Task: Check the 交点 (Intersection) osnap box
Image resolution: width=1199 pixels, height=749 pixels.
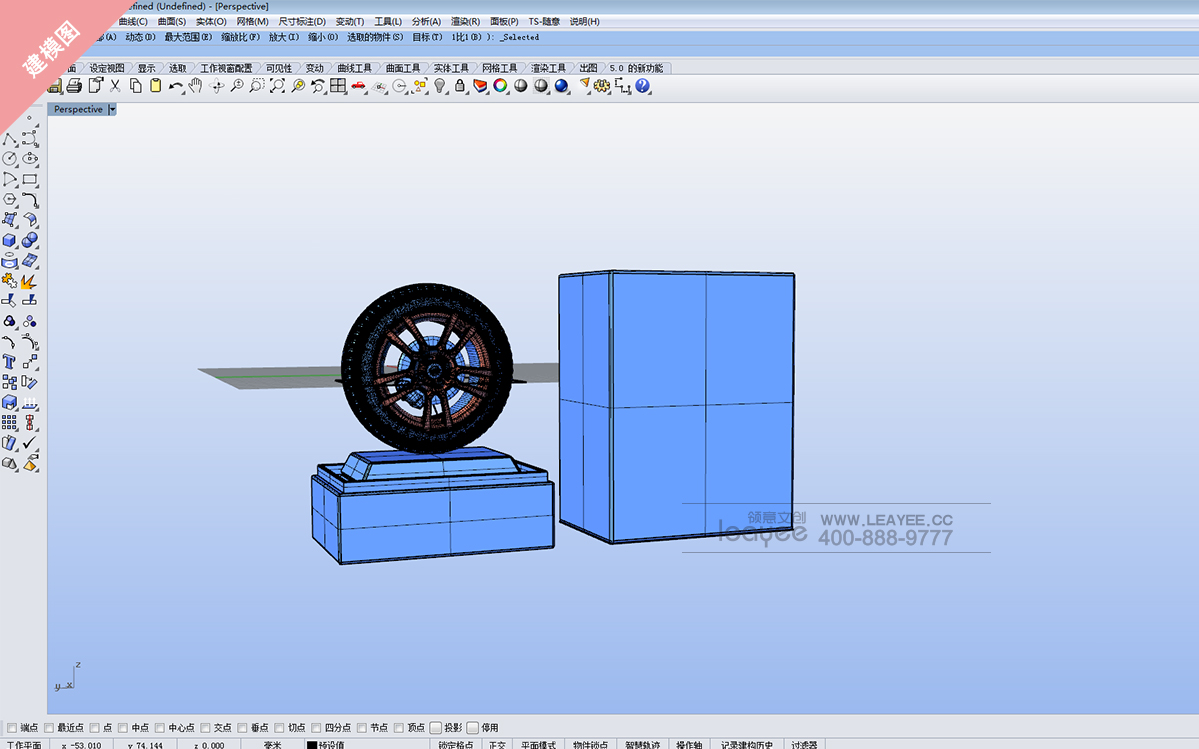Action: (206, 728)
